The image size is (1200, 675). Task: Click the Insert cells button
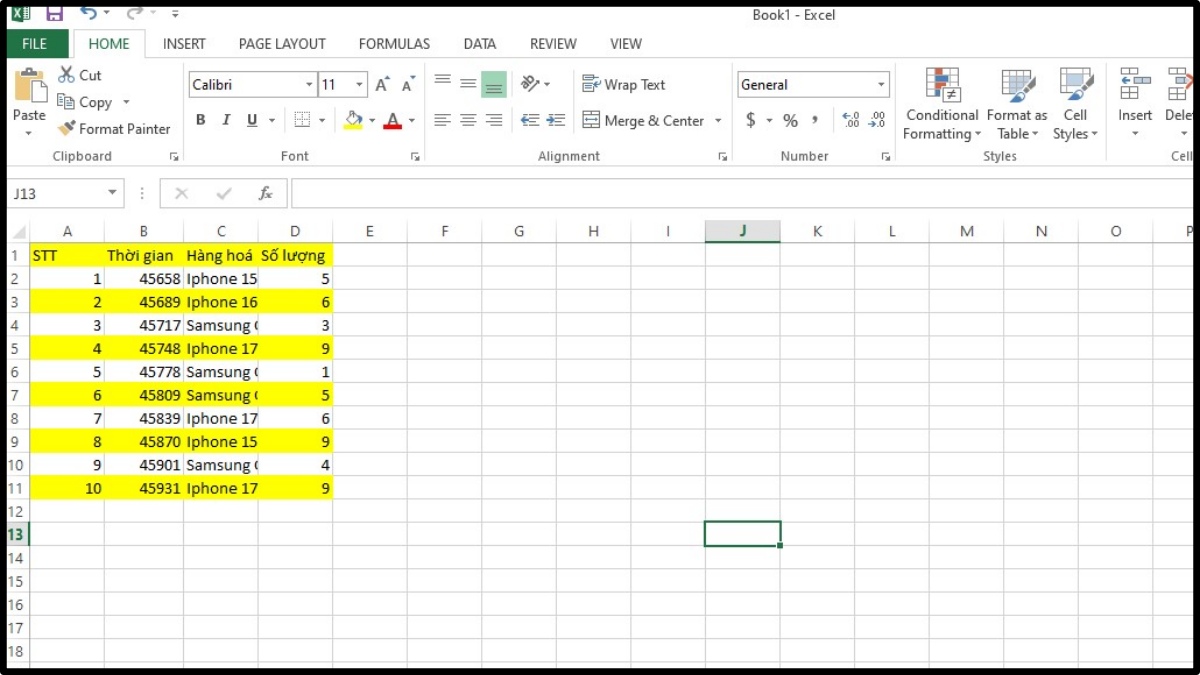point(1135,104)
